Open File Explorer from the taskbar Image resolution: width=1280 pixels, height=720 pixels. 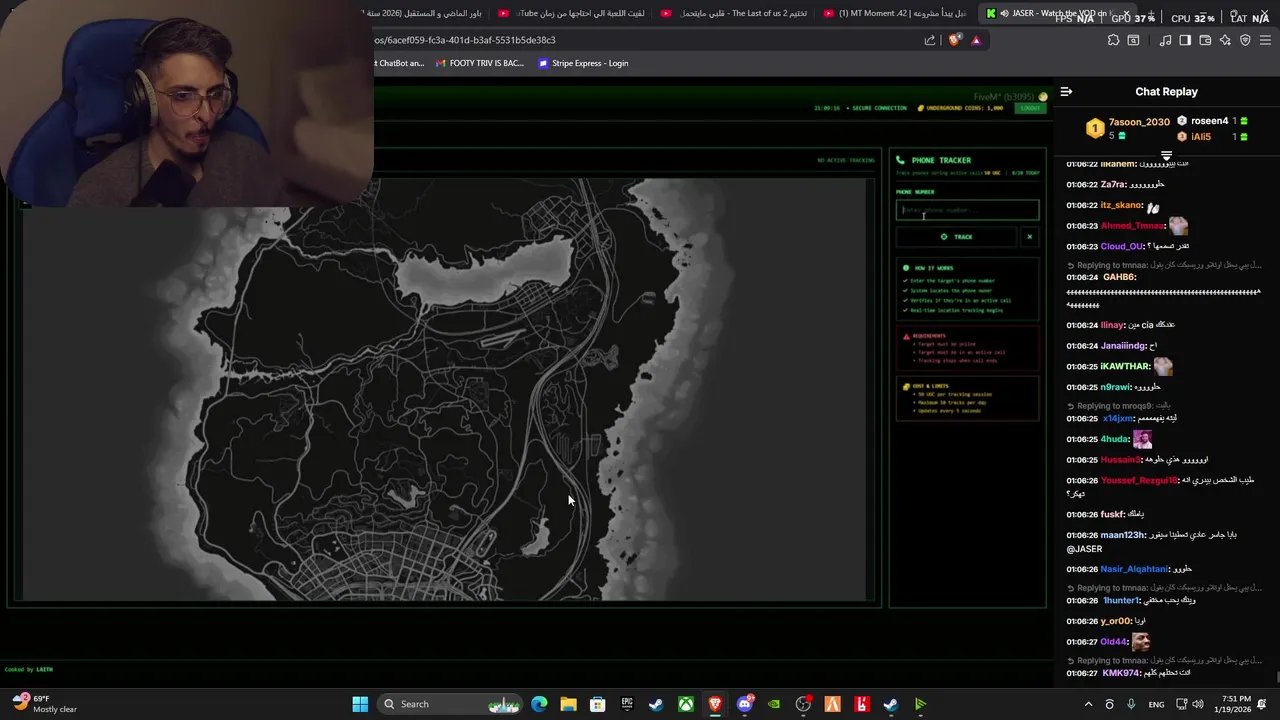pos(568,704)
